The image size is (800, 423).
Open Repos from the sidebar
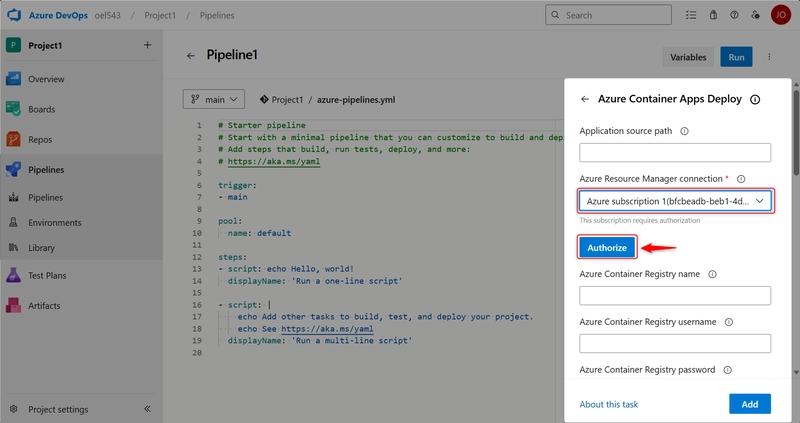14,140
